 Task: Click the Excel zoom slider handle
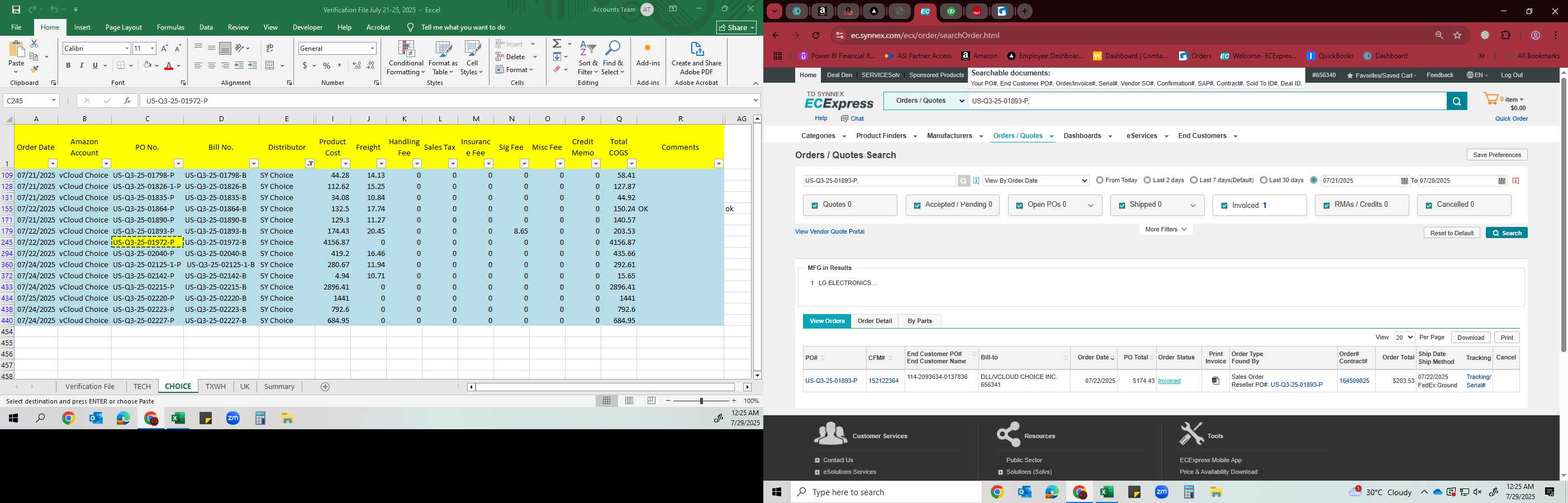point(701,401)
